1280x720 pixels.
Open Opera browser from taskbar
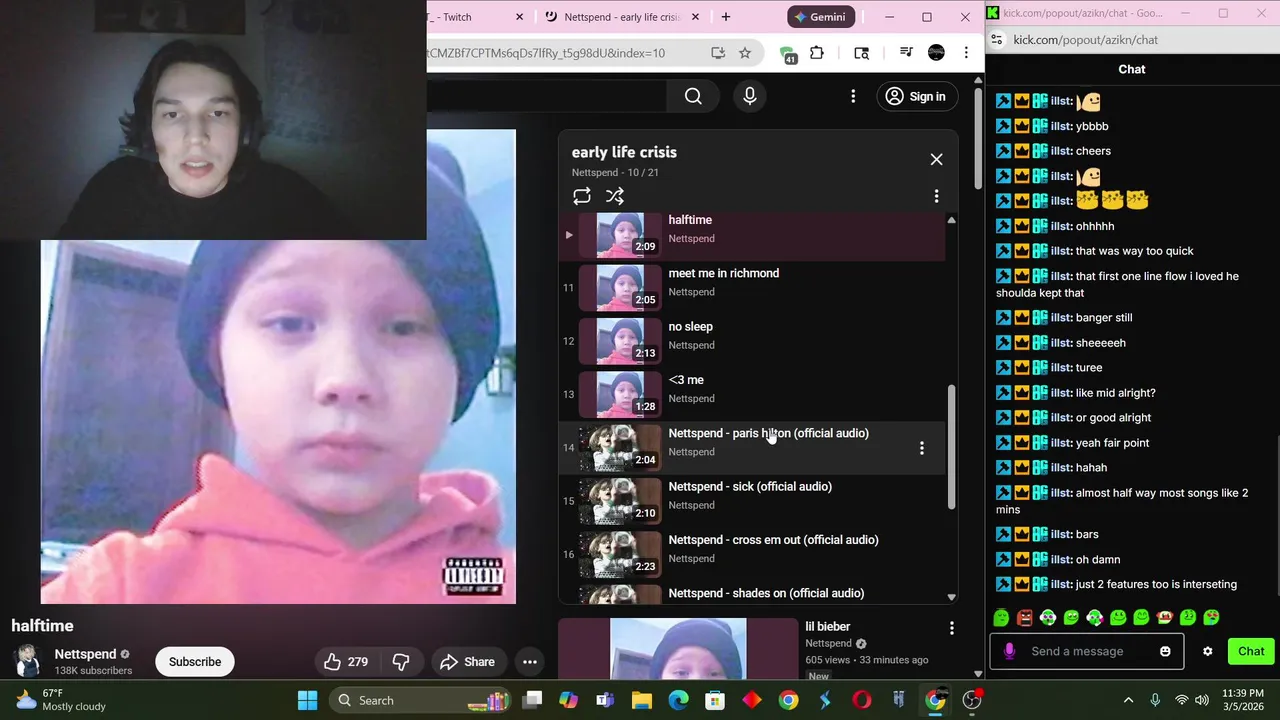[x=861, y=700]
